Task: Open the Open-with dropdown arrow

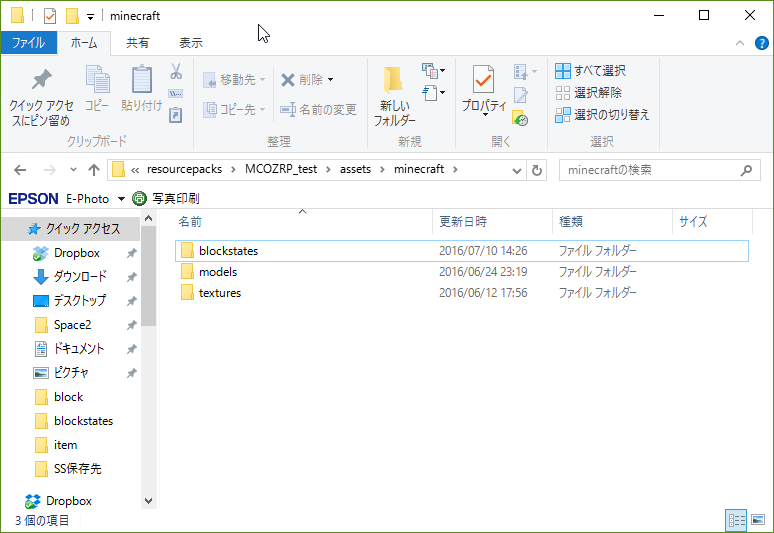Action: coord(534,72)
